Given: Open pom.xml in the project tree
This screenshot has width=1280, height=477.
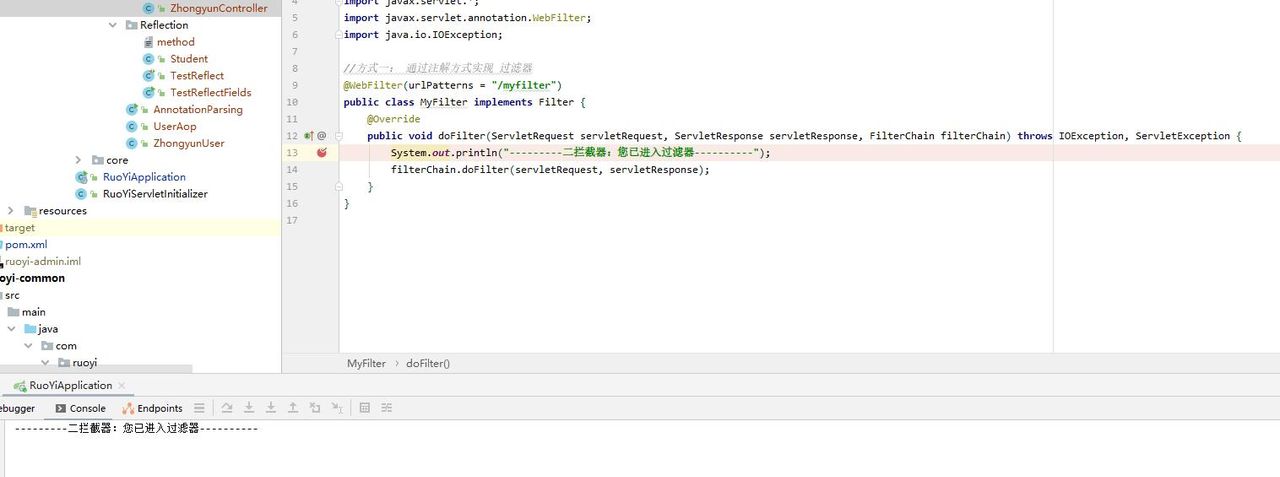Looking at the screenshot, I should coord(26,245).
